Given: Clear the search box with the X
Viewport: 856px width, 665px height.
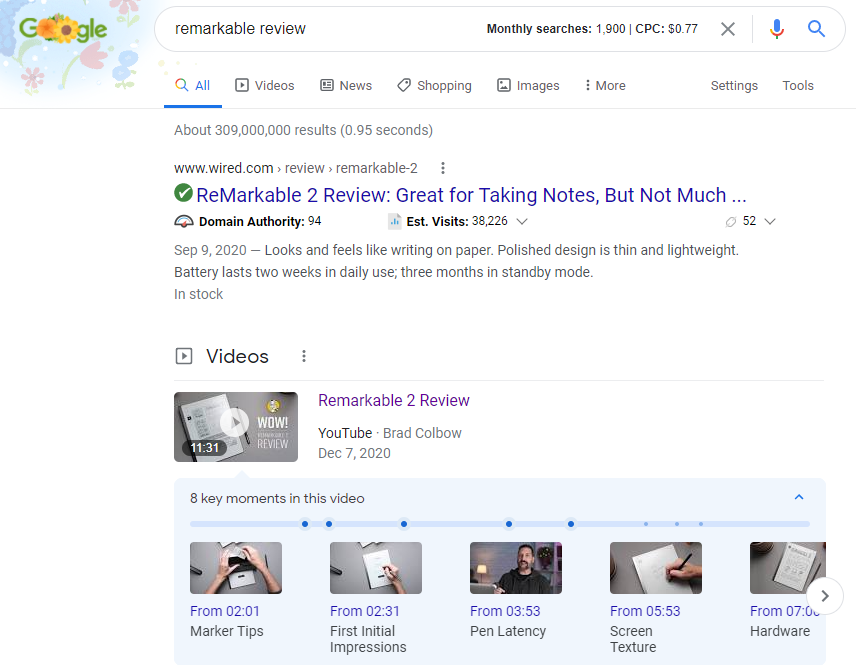Looking at the screenshot, I should pyautogui.click(x=728, y=29).
